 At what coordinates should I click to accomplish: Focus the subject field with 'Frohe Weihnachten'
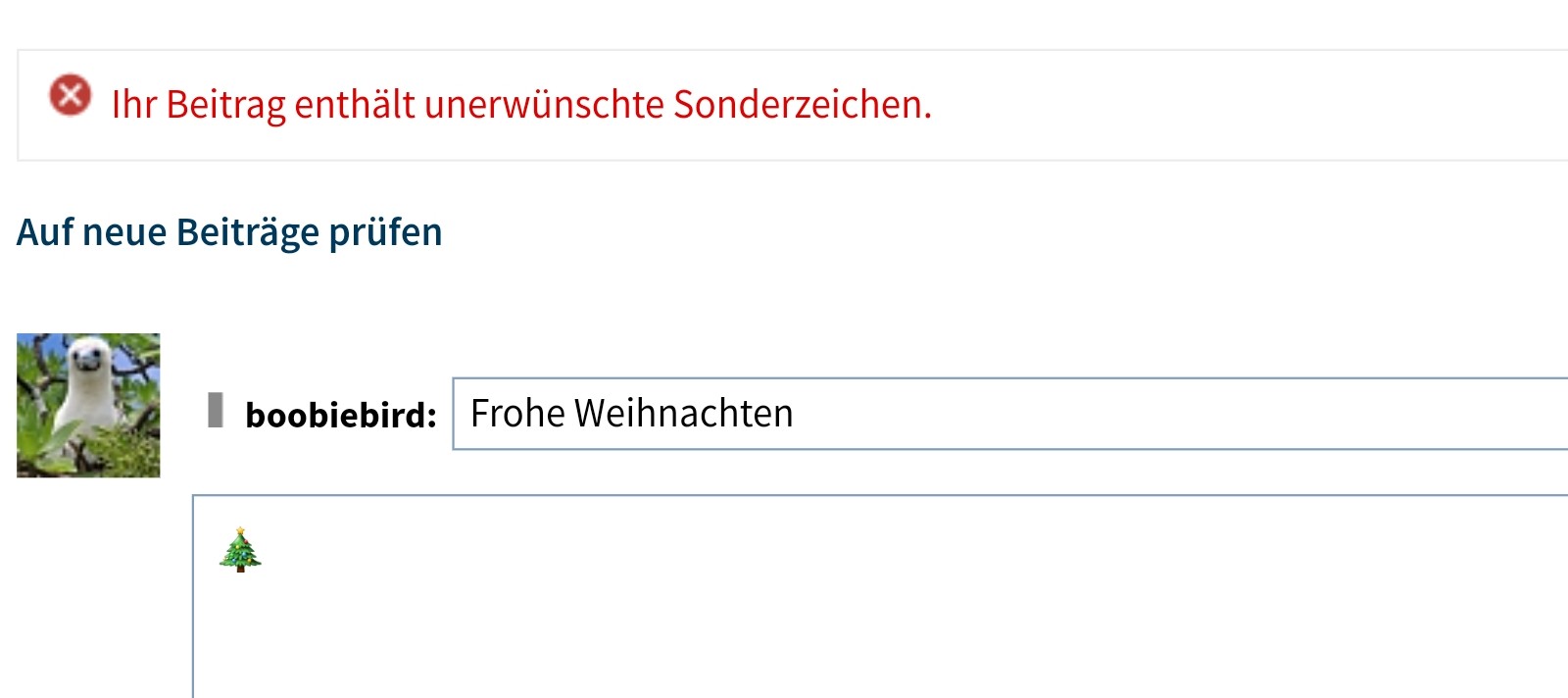click(1010, 414)
